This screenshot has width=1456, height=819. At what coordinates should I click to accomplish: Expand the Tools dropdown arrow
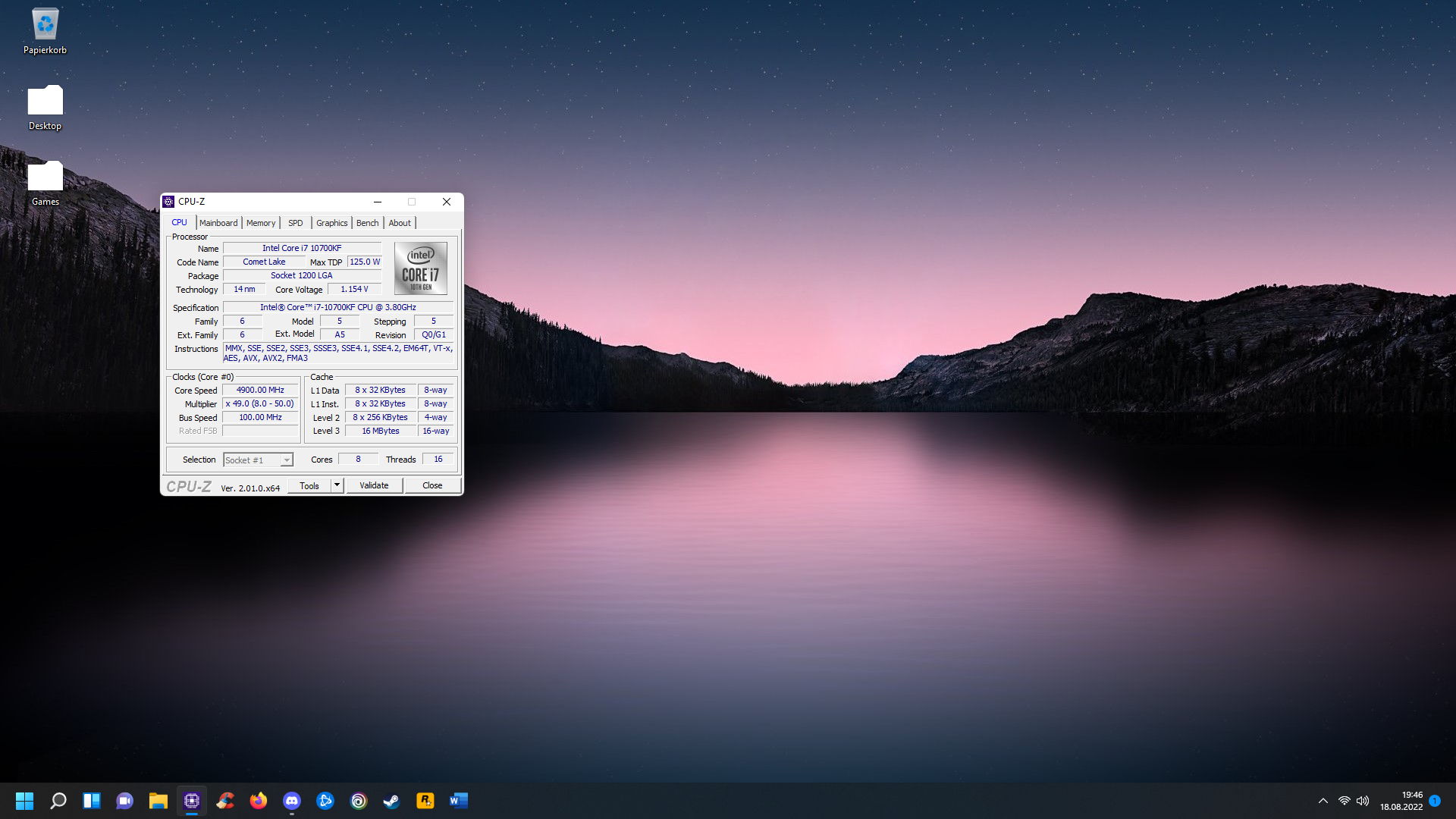click(337, 485)
